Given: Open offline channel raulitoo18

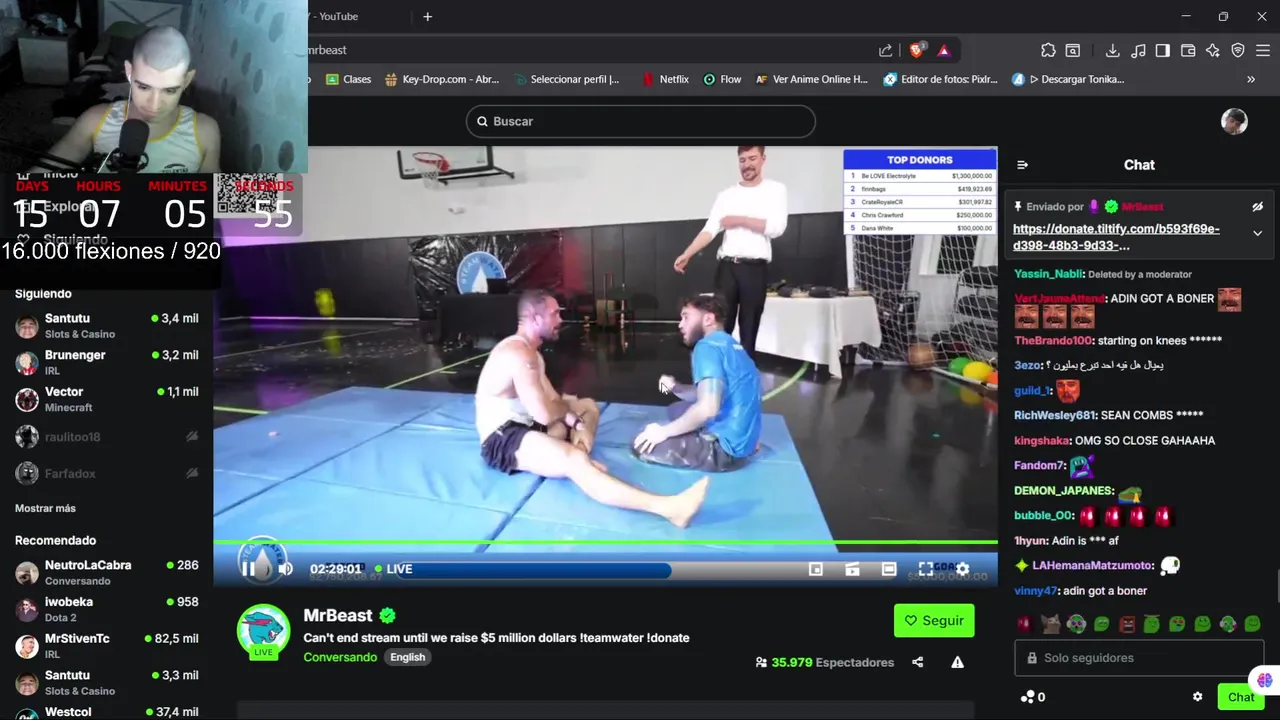Looking at the screenshot, I should click(x=107, y=437).
